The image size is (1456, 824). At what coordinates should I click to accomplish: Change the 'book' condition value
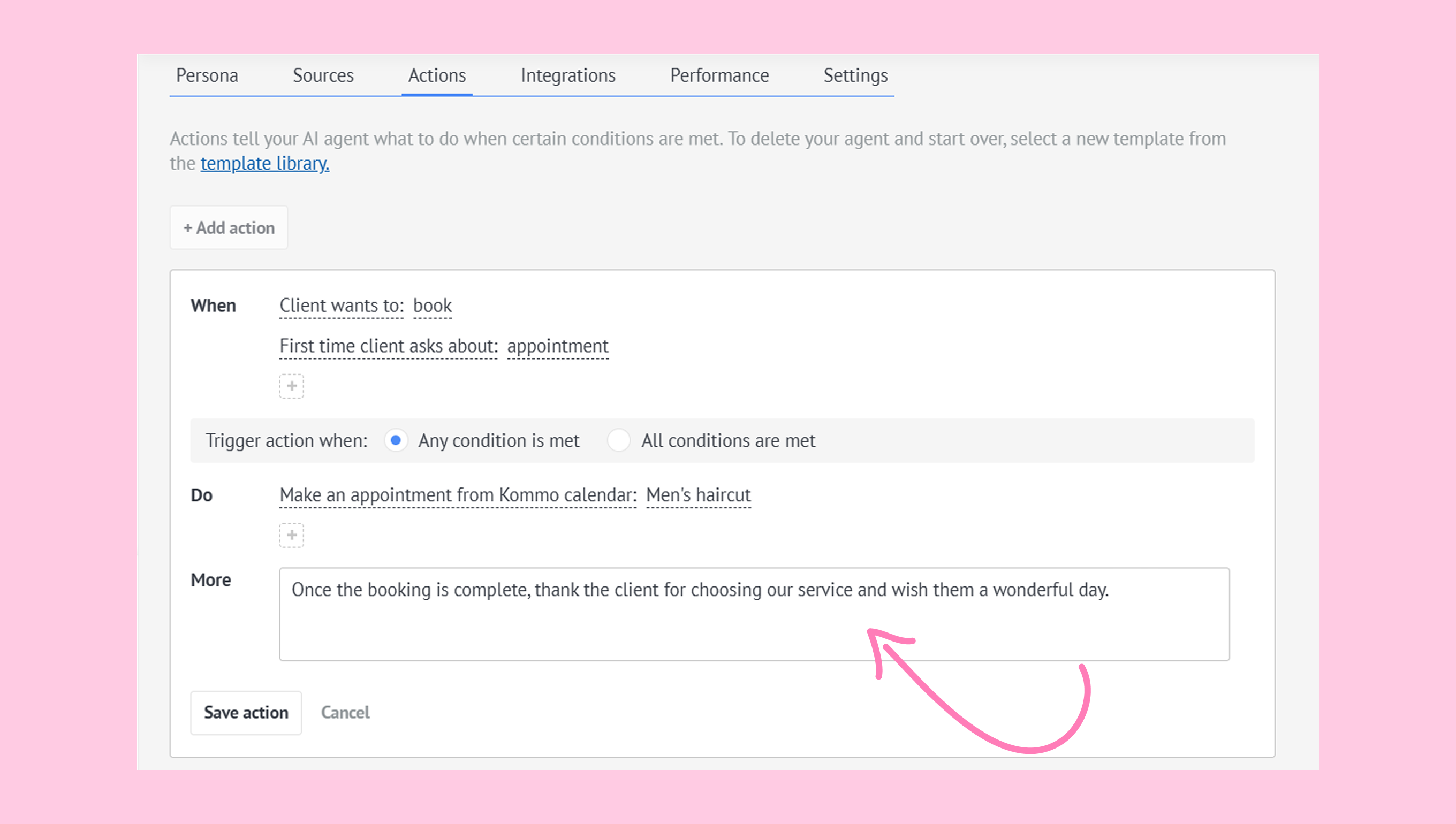[433, 306]
